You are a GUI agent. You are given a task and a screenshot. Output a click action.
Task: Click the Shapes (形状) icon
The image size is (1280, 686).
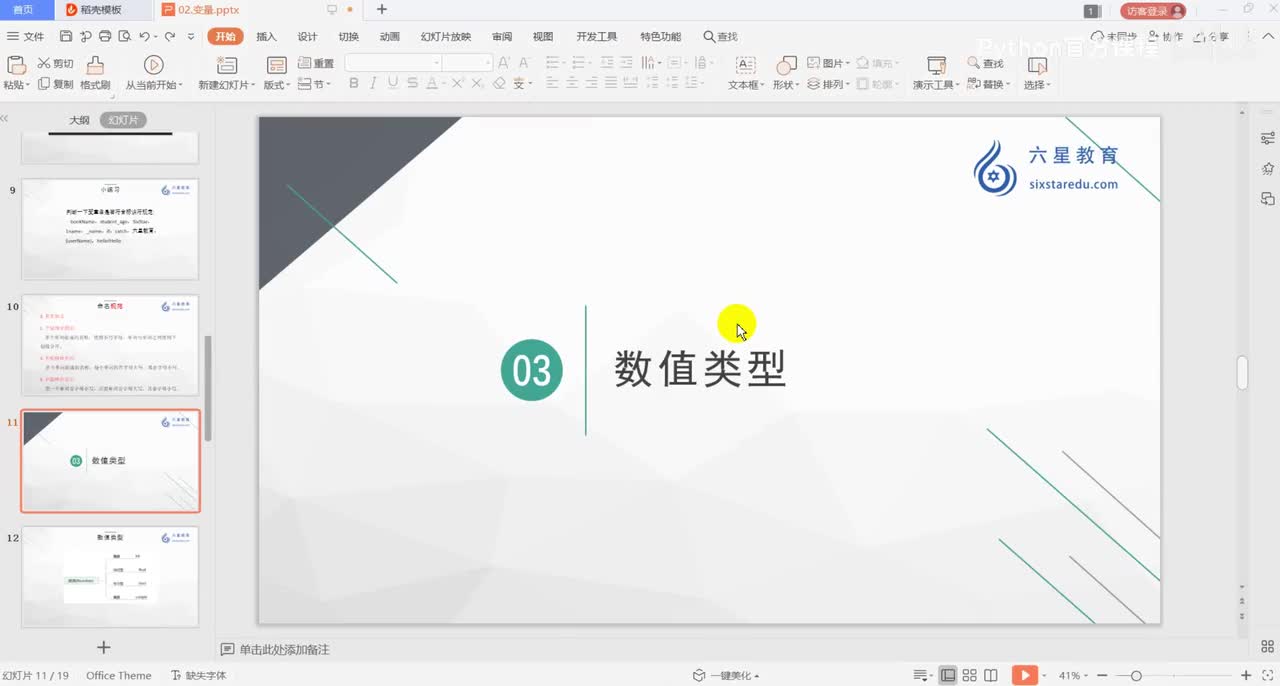(787, 65)
